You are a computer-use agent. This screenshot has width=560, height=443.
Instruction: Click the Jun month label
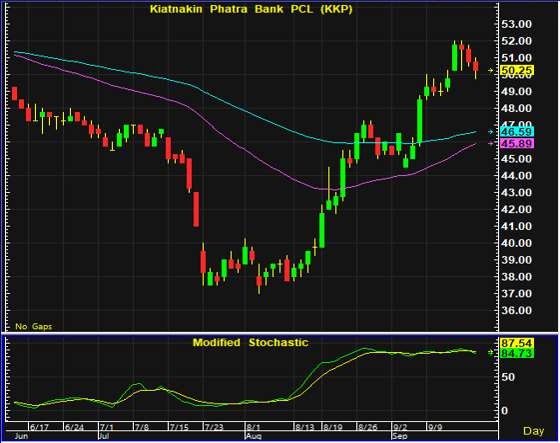[x=21, y=436]
